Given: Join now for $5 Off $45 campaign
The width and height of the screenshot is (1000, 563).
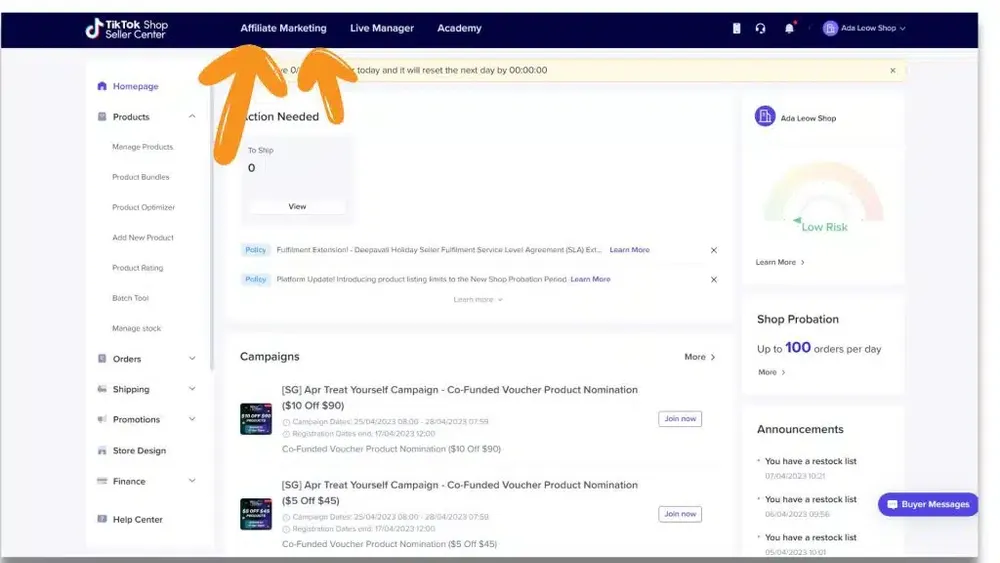Looking at the screenshot, I should coord(680,514).
